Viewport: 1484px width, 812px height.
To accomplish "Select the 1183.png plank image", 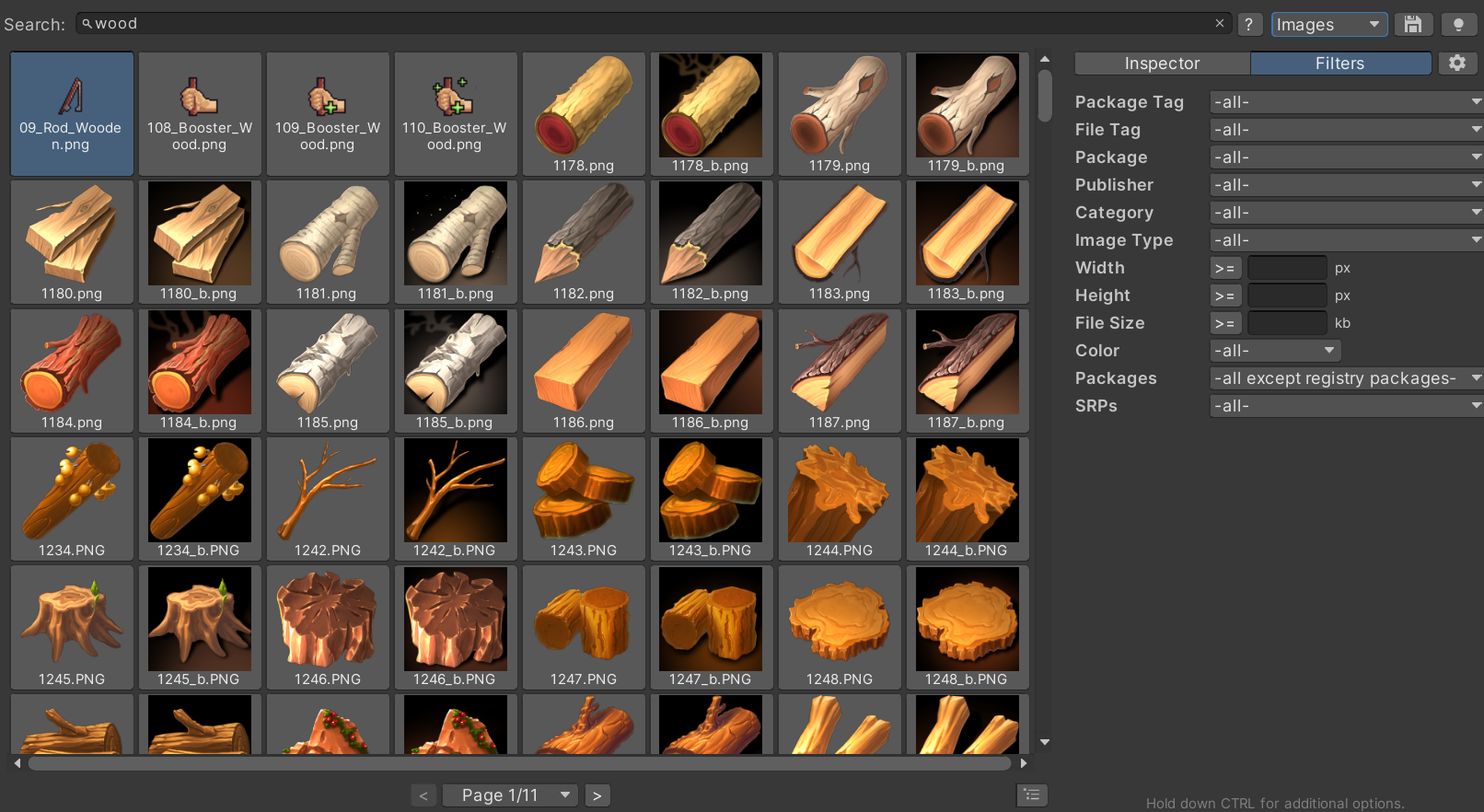I will [x=840, y=241].
